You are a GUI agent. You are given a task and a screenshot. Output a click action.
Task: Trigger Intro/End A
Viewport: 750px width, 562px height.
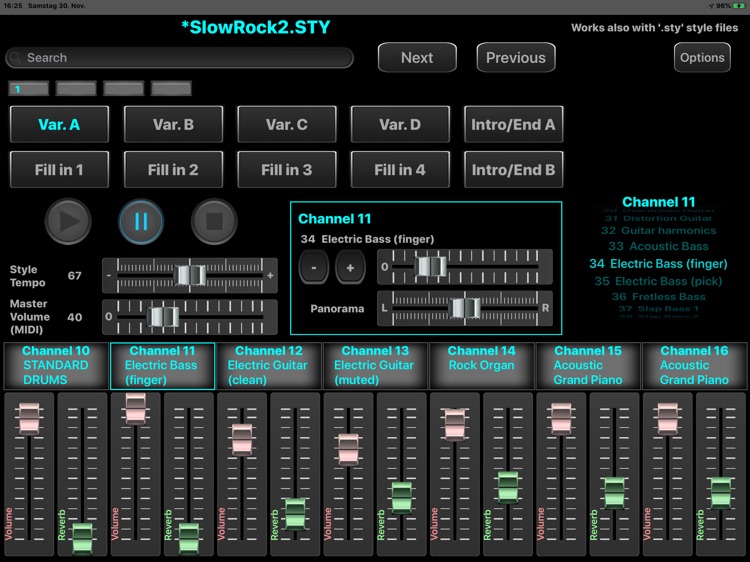513,124
